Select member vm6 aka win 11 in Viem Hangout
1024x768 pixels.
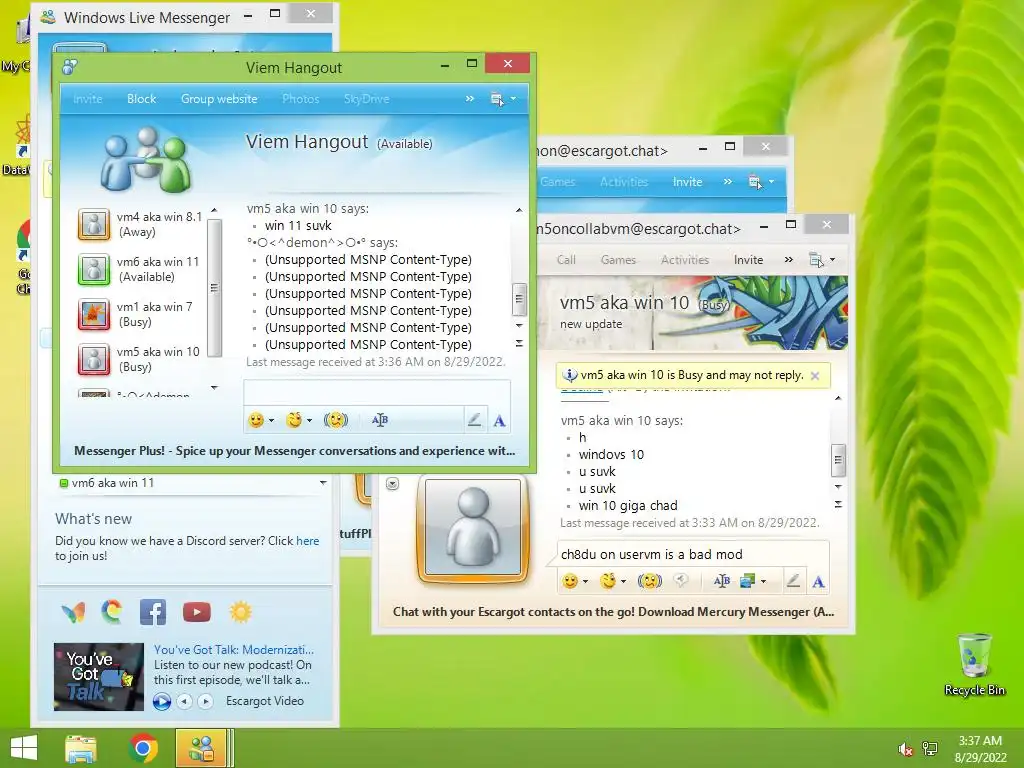[x=138, y=269]
